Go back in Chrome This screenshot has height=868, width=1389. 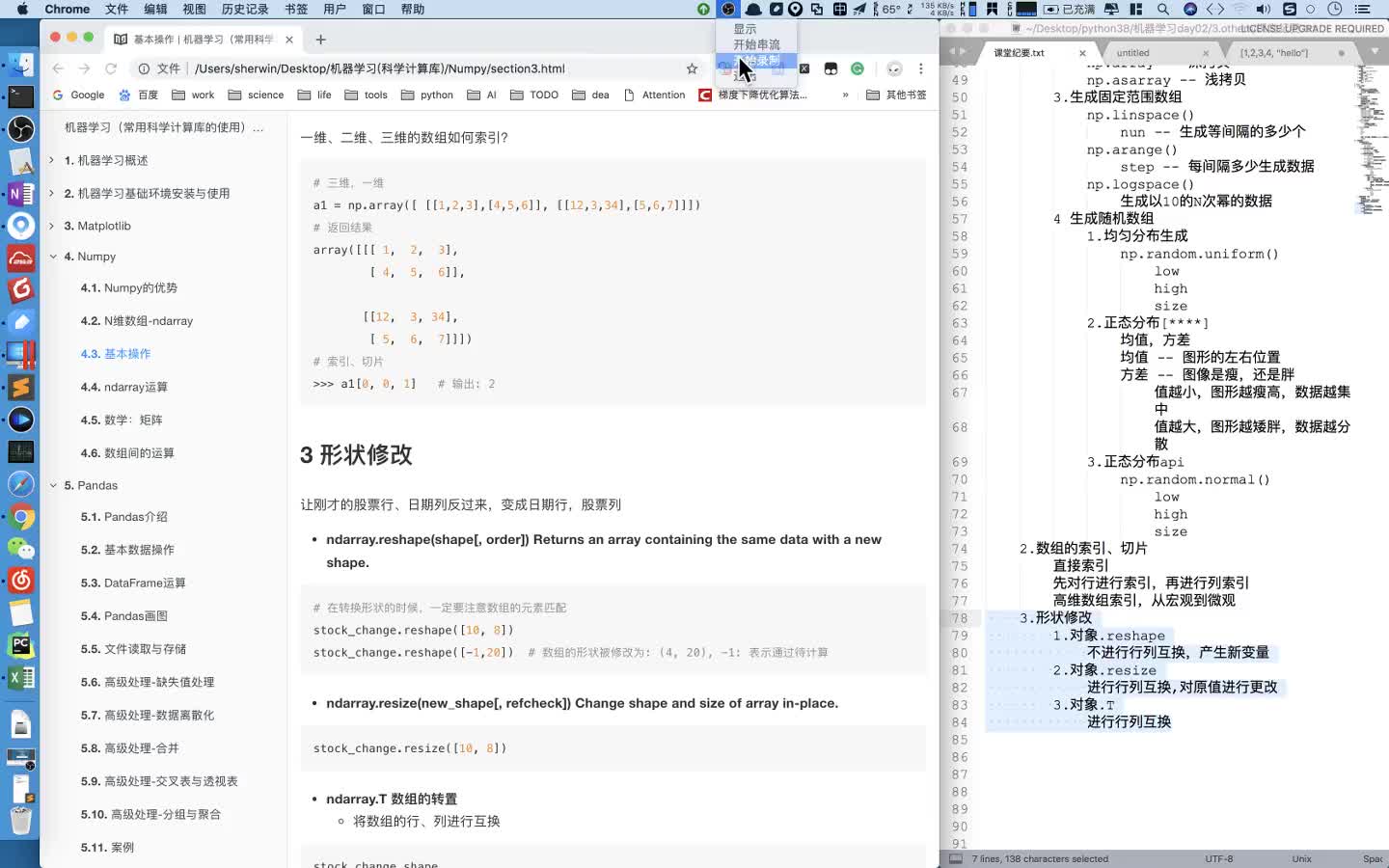(x=58, y=68)
